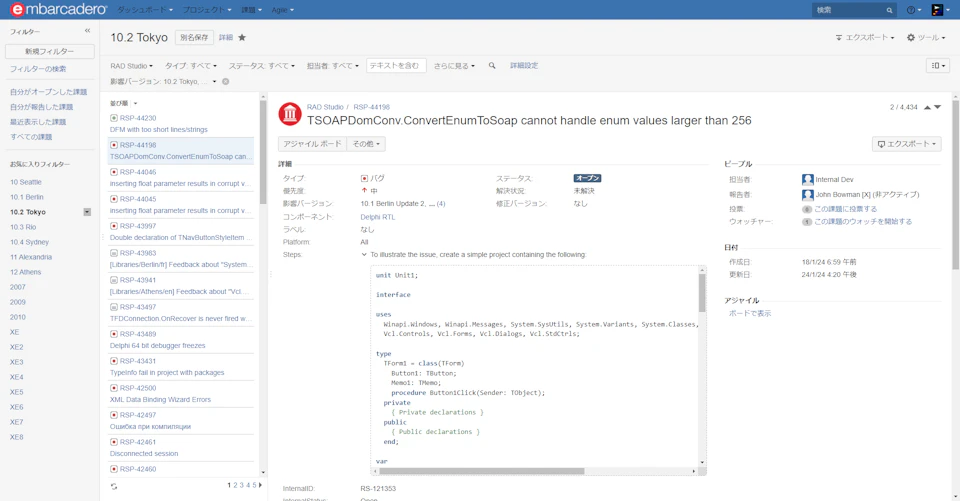This screenshot has height=501, width=960.
Task: Click the watchers count badge
Action: point(807,222)
